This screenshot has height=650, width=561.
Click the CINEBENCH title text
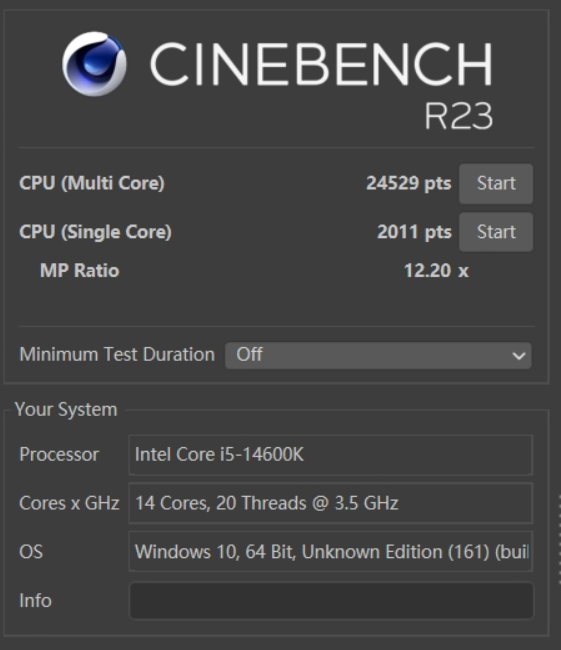[321, 64]
